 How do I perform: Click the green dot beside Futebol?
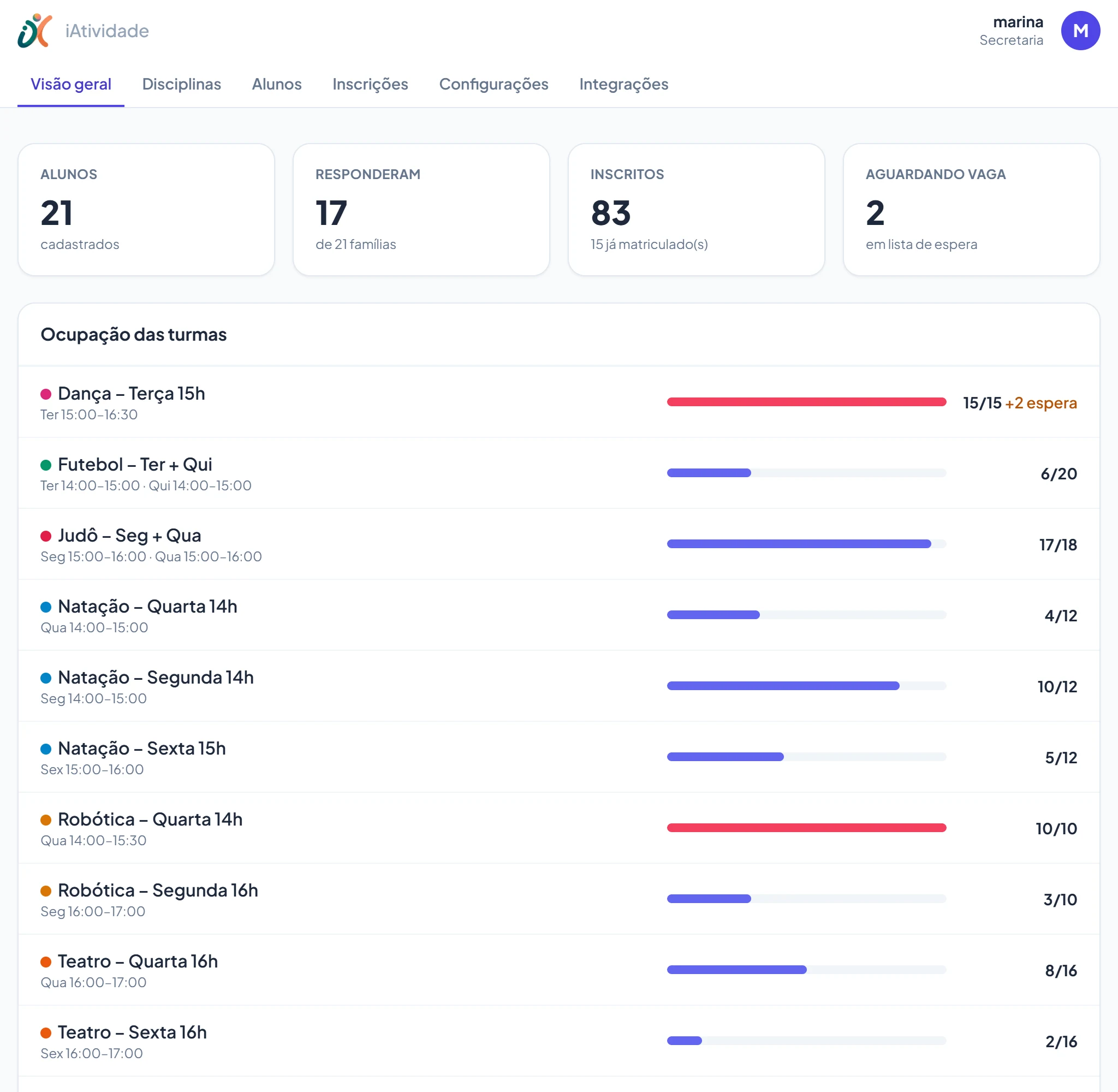[x=46, y=465]
